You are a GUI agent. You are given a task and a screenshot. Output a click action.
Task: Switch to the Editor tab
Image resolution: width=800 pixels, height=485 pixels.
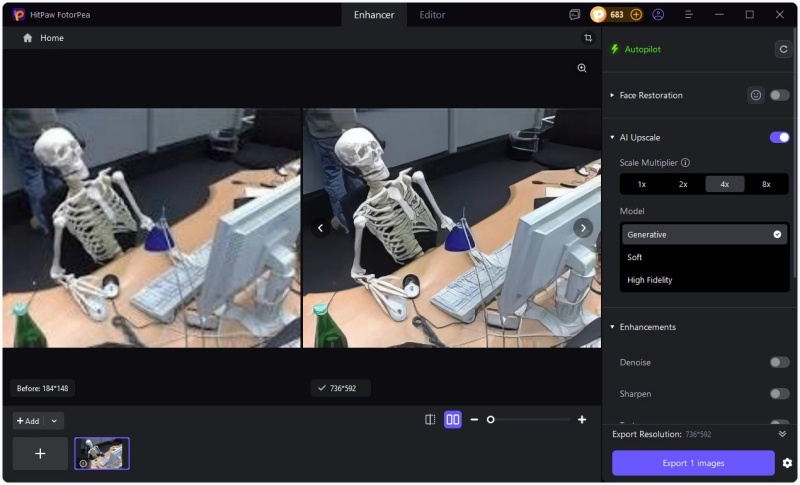tap(432, 15)
